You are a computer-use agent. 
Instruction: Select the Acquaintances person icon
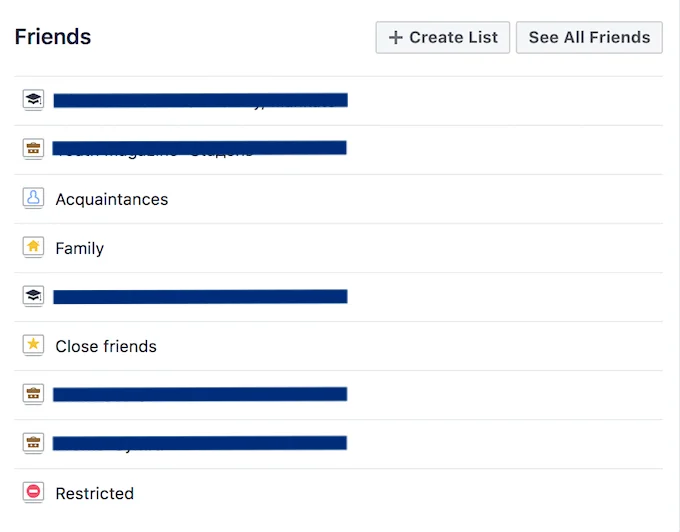pos(33,198)
